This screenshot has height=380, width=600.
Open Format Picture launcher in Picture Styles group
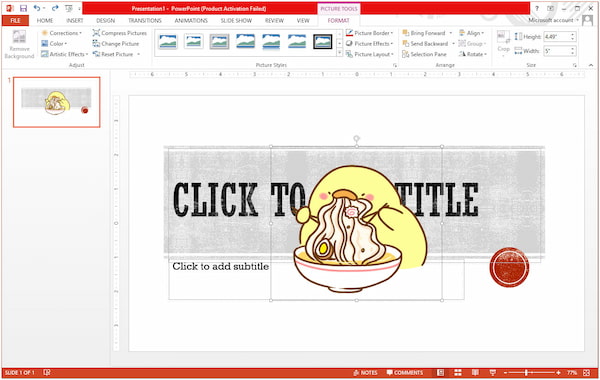click(395, 65)
